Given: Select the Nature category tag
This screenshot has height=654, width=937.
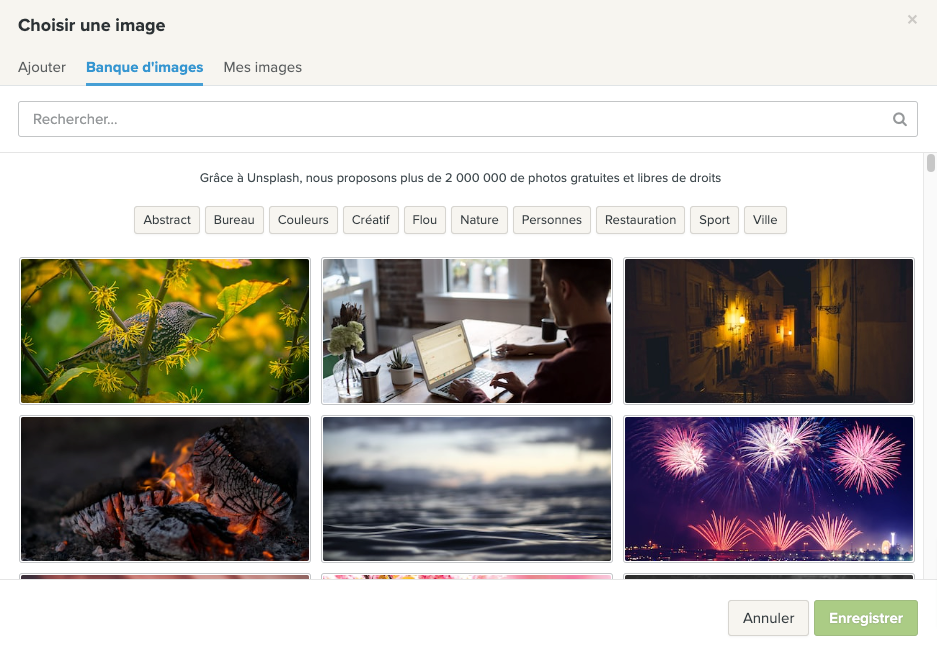Looking at the screenshot, I should click(x=479, y=220).
